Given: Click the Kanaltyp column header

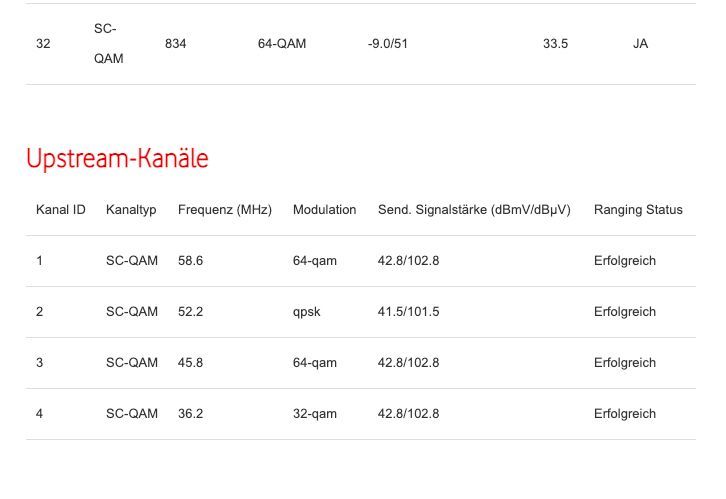Looking at the screenshot, I should (131, 210).
